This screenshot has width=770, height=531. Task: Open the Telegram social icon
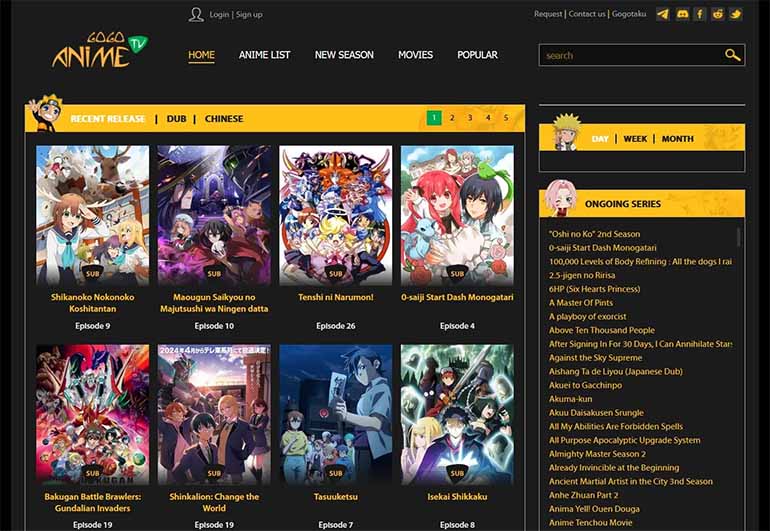tap(663, 14)
